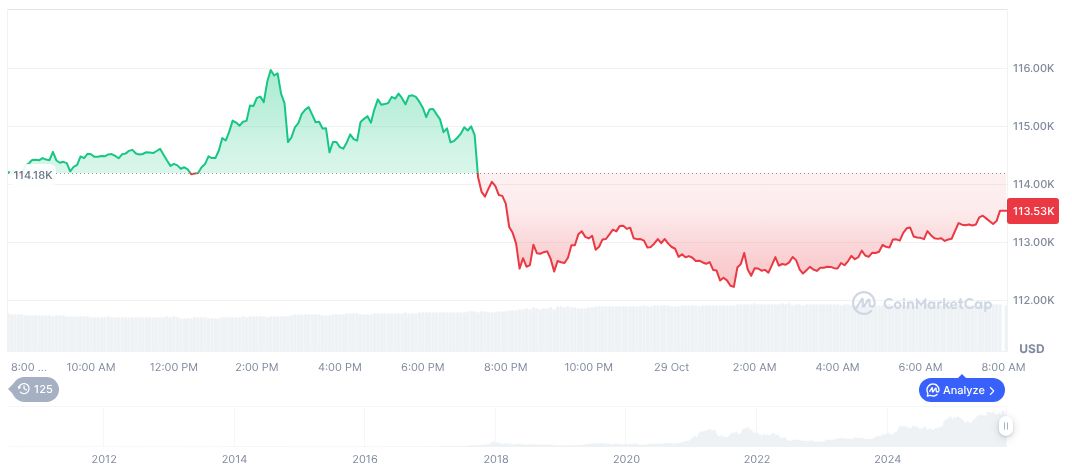Click the USD currency label
The image size is (1072, 470).
1031,348
